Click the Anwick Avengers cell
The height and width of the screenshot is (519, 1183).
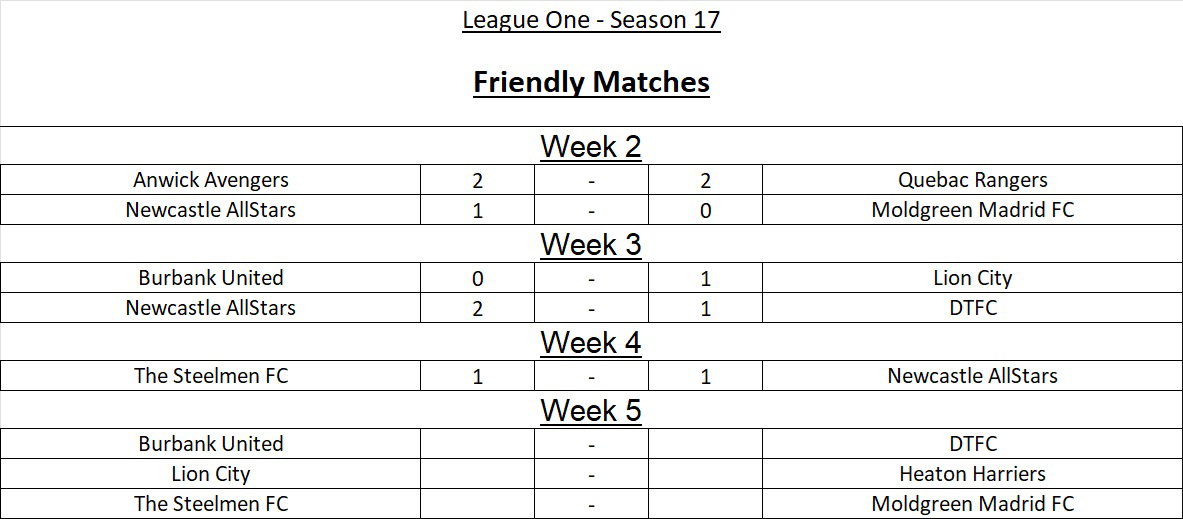(210, 180)
